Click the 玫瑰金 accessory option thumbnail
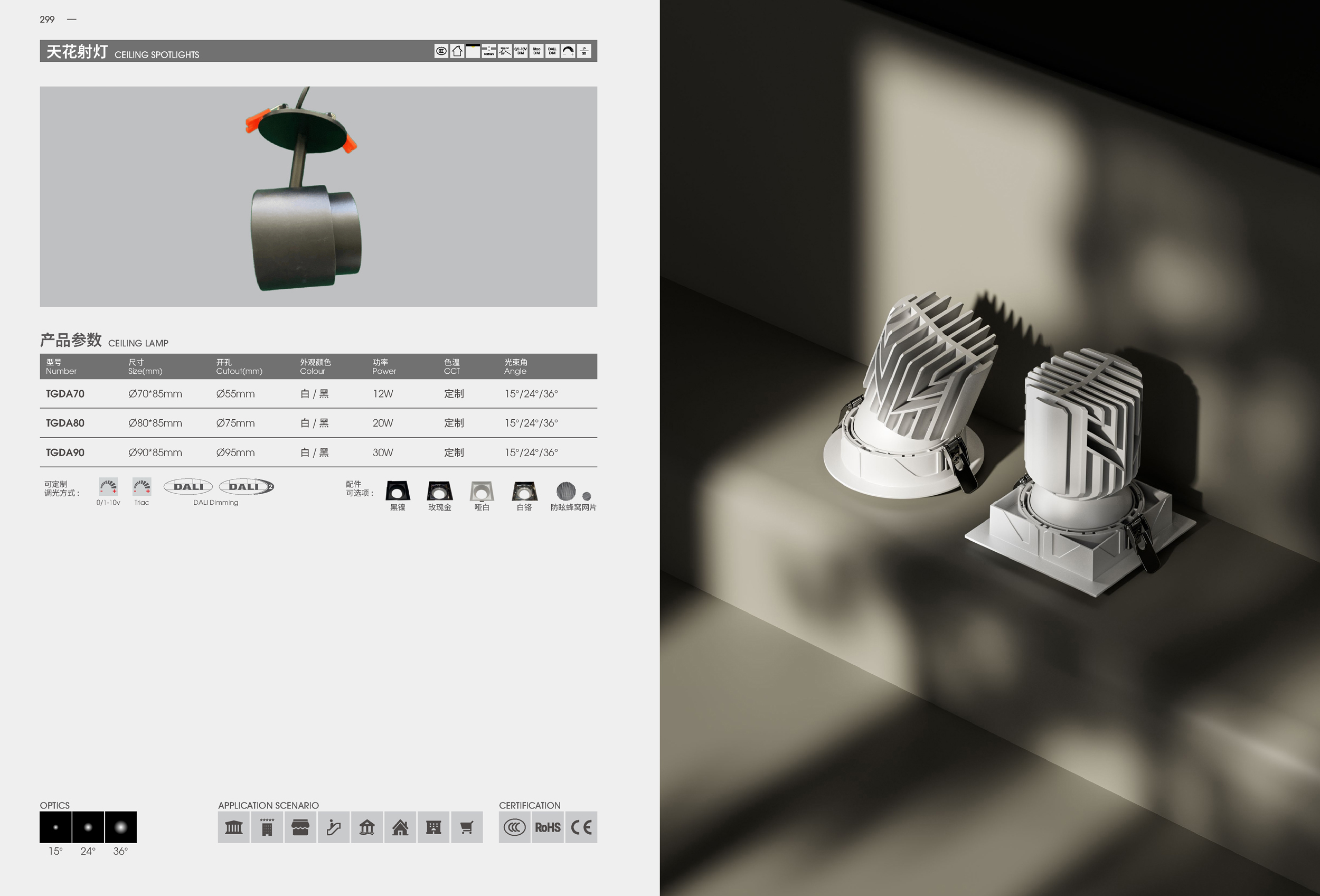This screenshot has height=896, width=1320. [440, 491]
